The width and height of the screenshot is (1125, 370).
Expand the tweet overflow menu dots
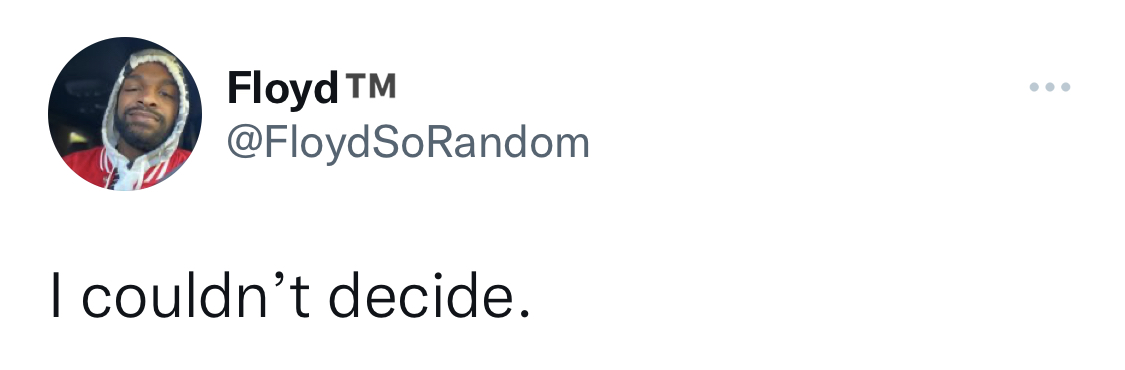tap(1050, 87)
